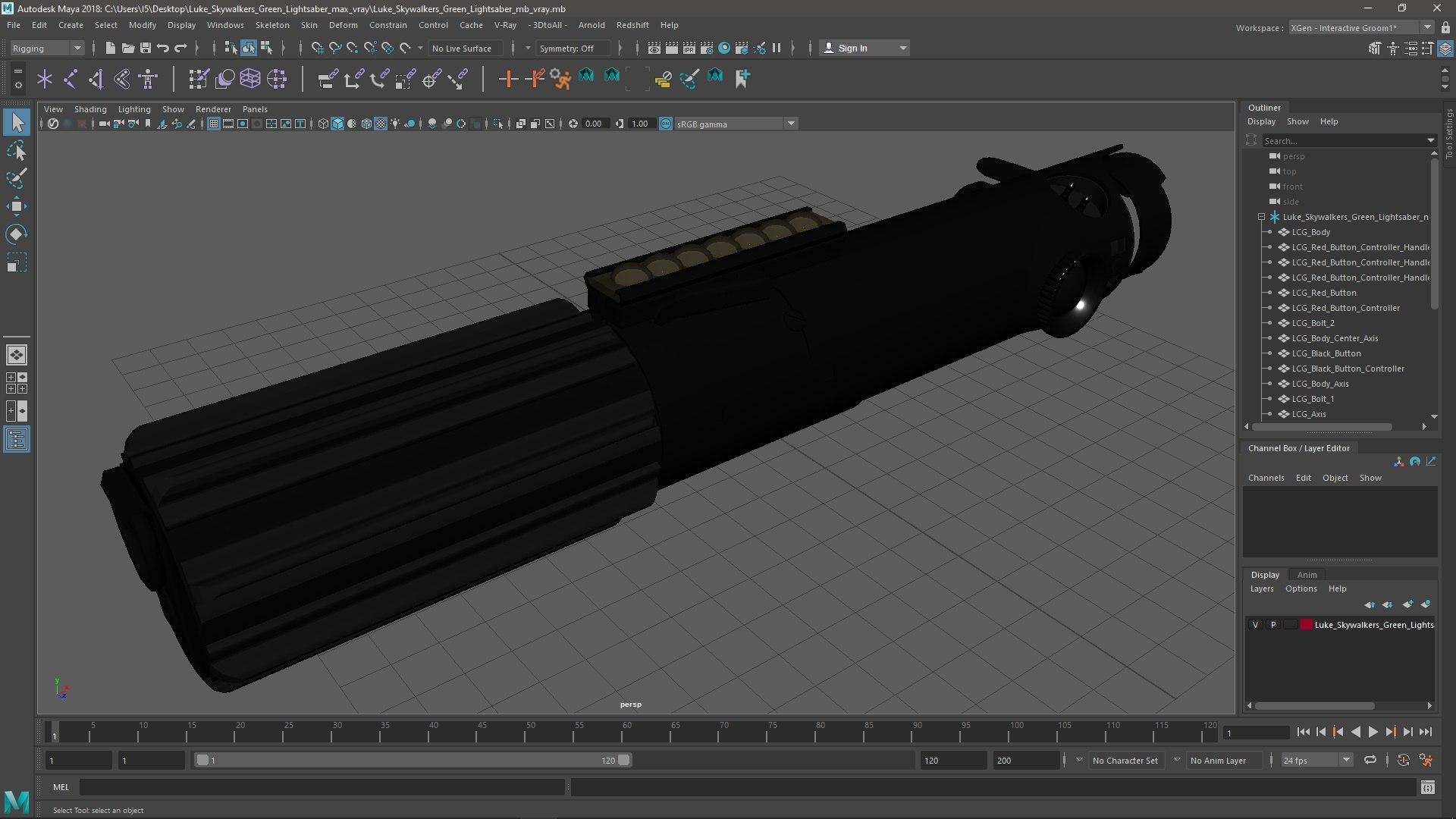Select the arrow Select tool

(17, 122)
